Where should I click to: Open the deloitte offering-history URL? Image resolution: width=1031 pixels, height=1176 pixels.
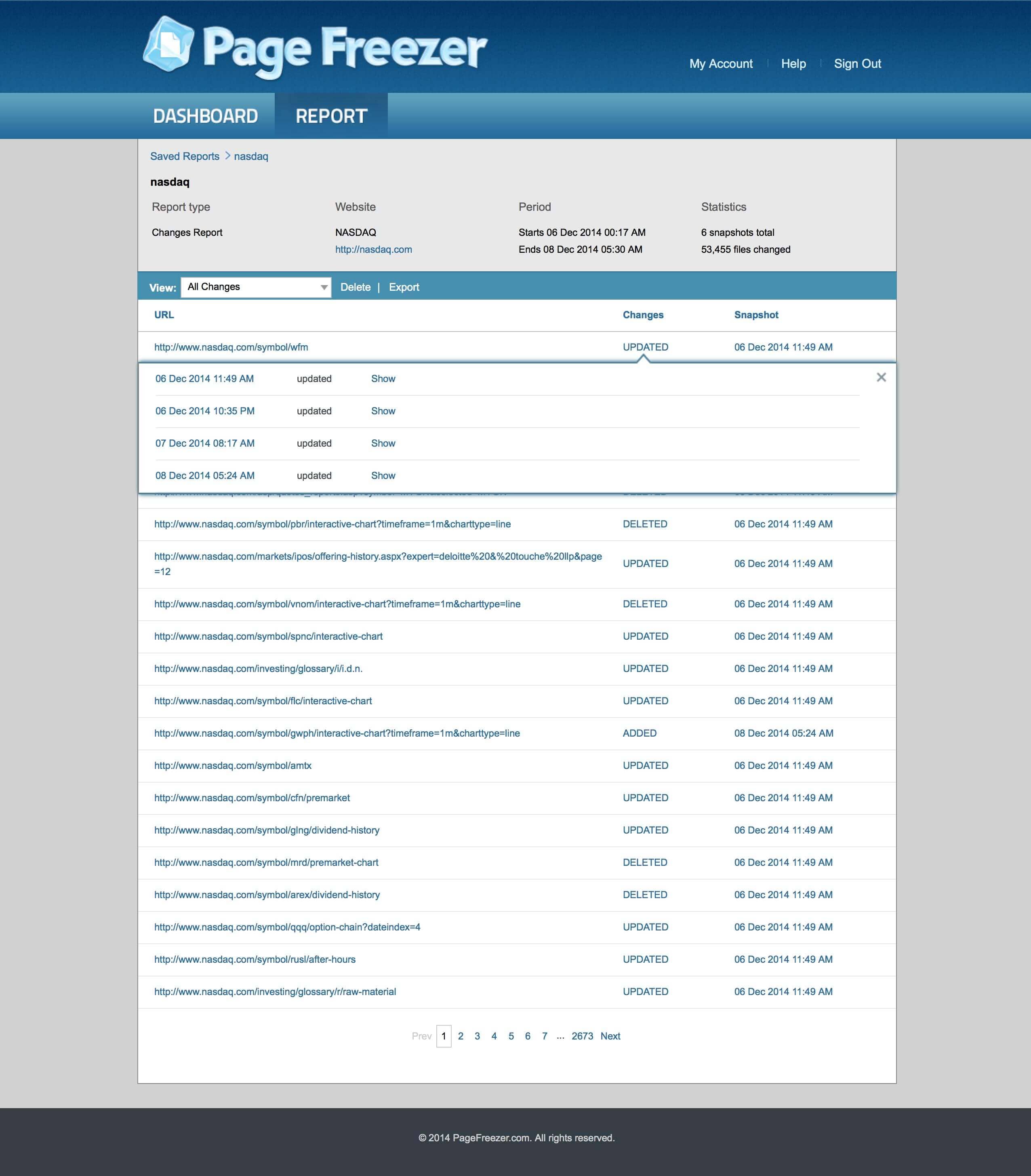point(378,564)
